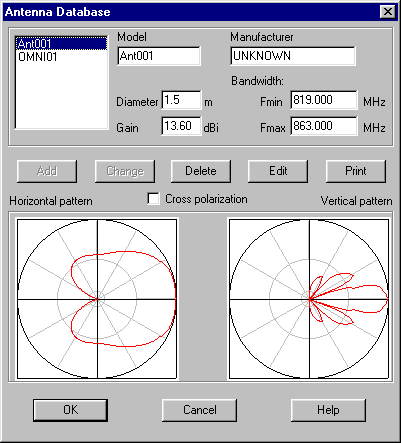The height and width of the screenshot is (443, 401).
Task: Click the Bandwidth label
Action: [257, 81]
